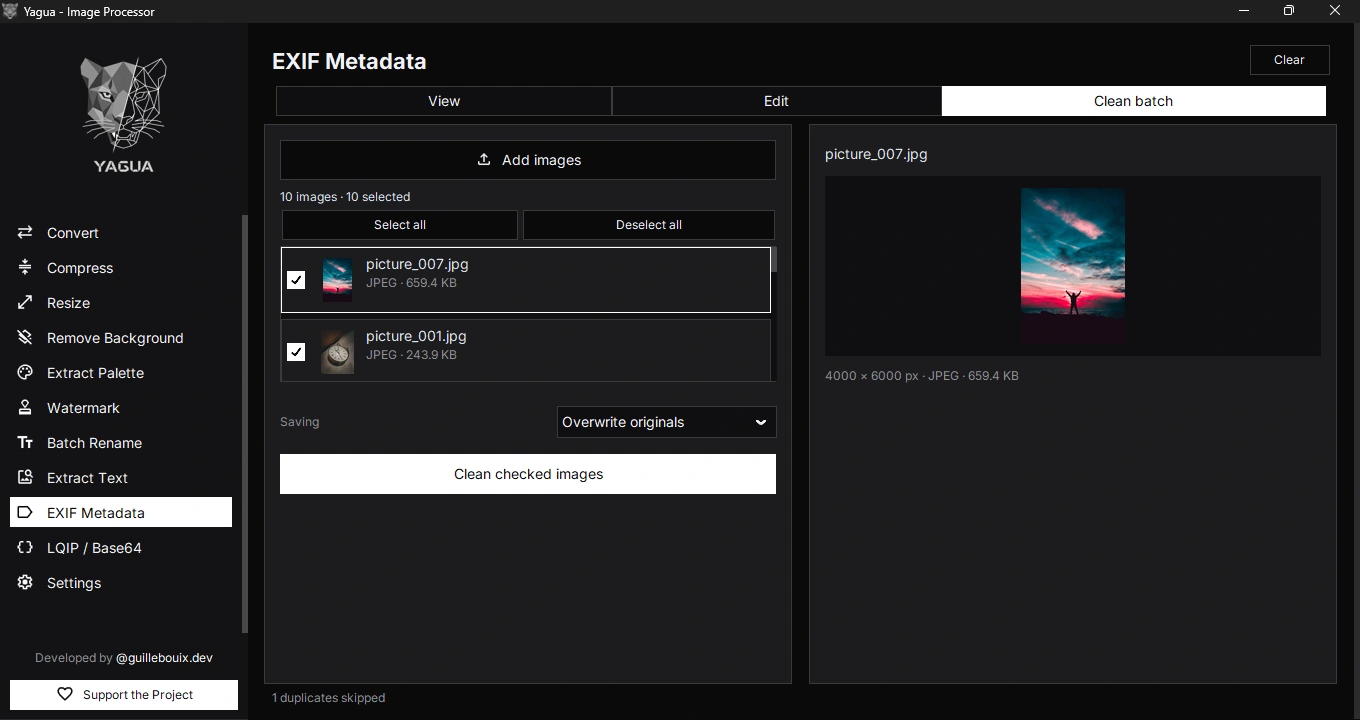Open the Compress tool page
1360x720 pixels.
121,268
